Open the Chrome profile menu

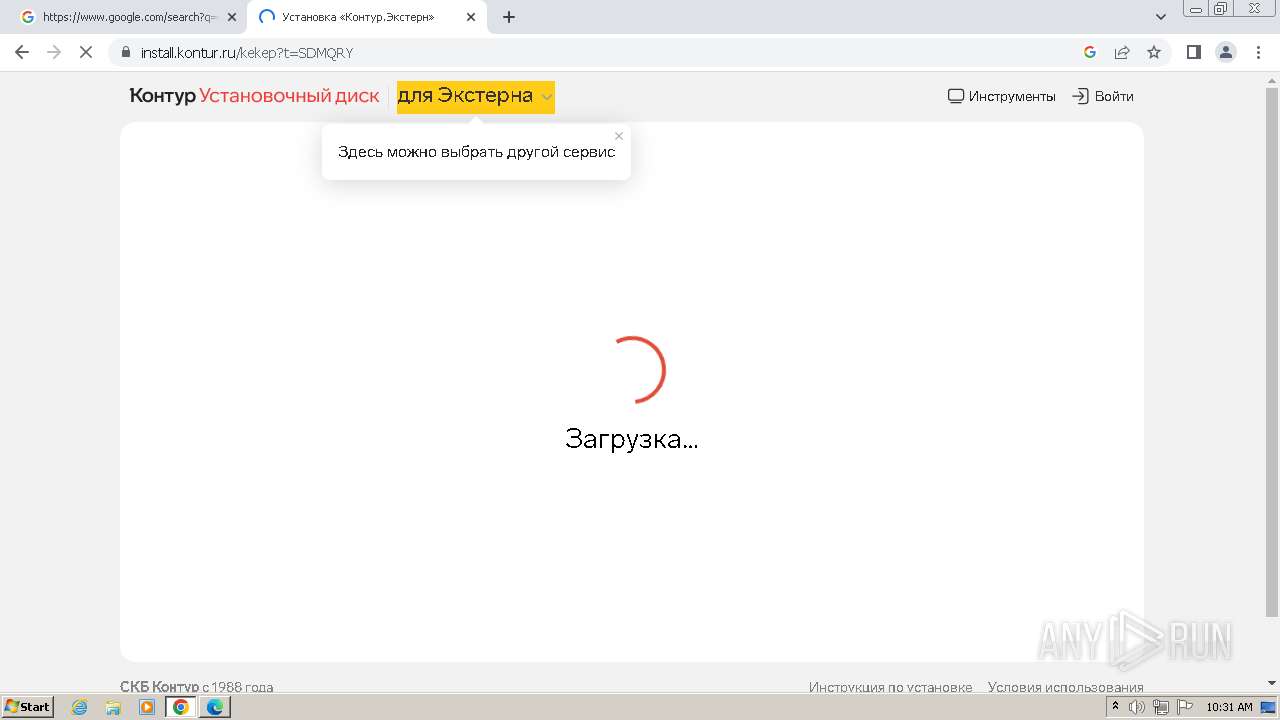pos(1226,52)
